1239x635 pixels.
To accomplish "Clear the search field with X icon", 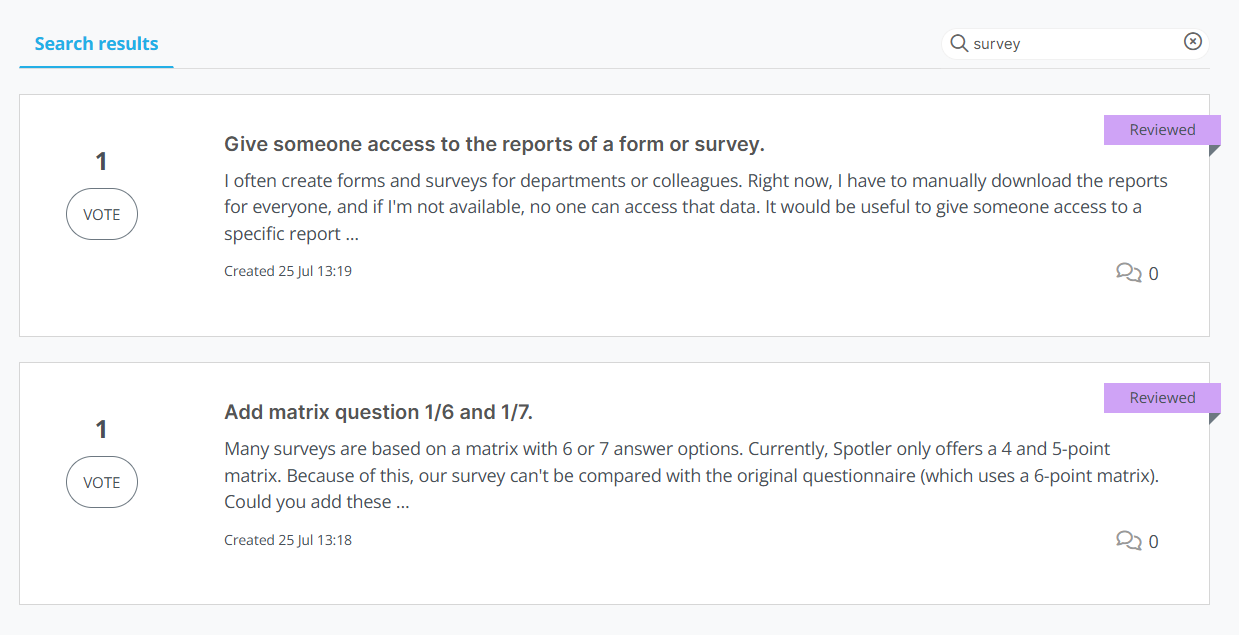I will 1192,42.
